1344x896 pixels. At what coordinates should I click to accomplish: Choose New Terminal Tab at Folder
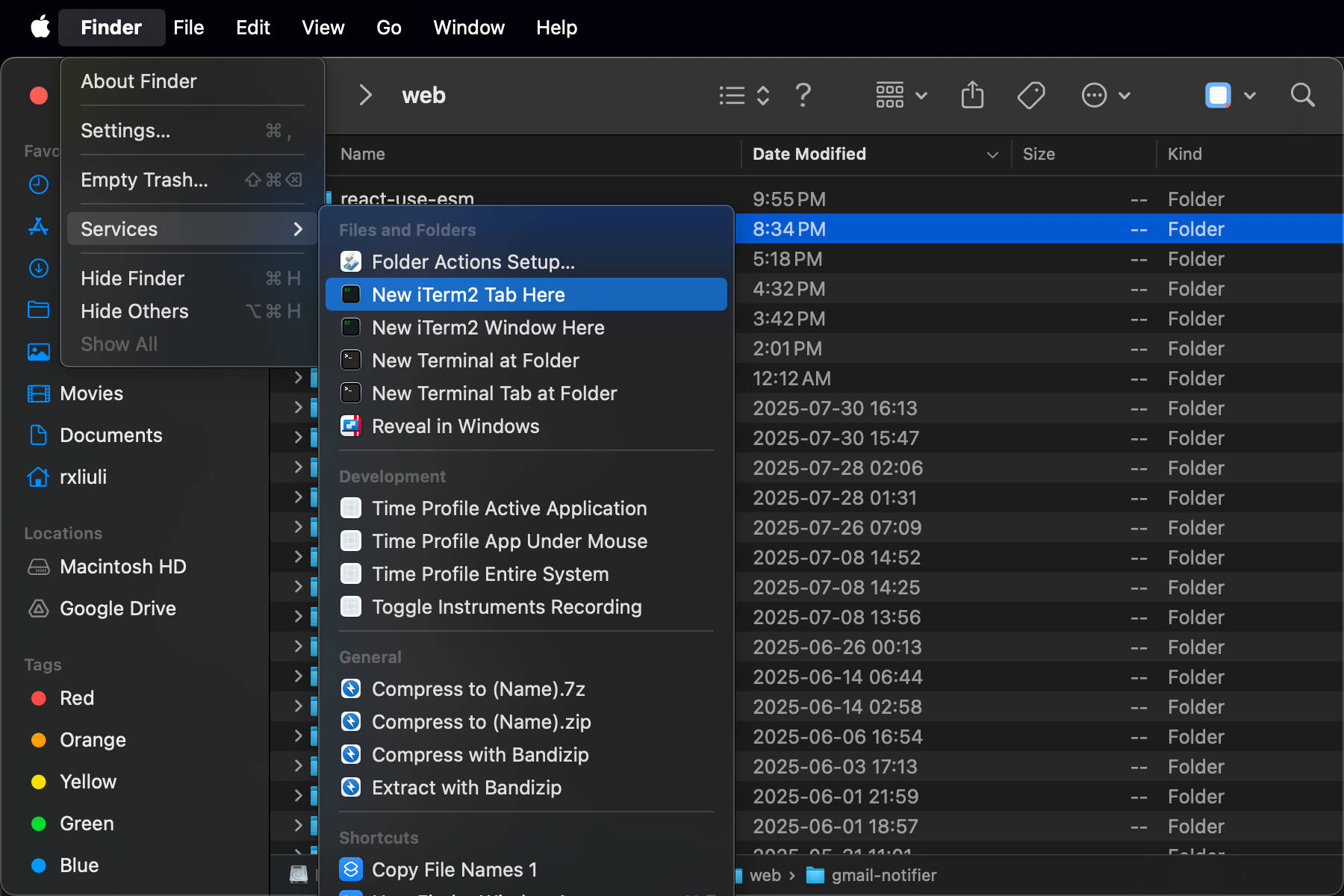click(x=526, y=393)
